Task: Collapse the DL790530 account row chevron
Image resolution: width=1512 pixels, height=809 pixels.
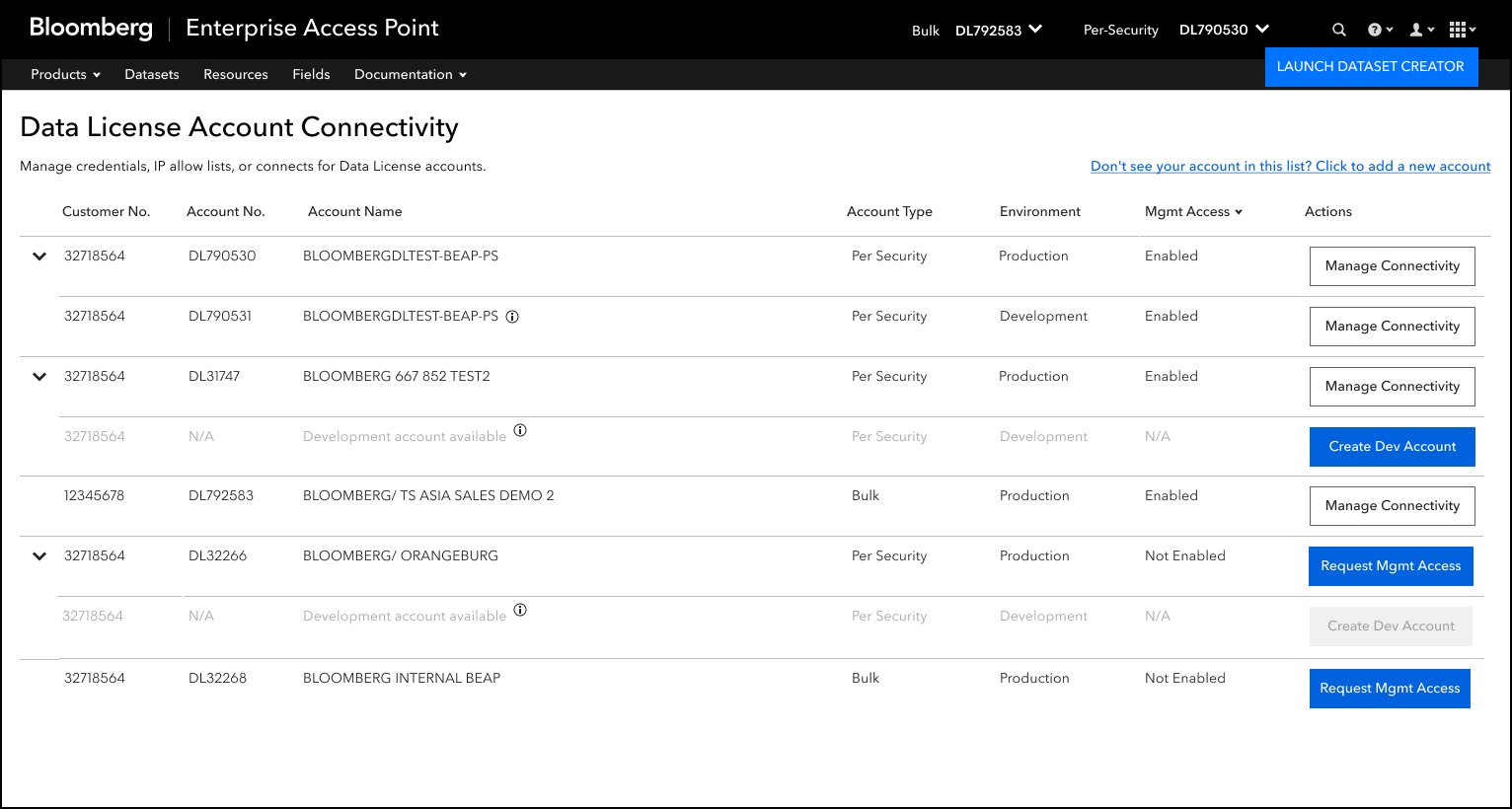Action: coord(39,257)
